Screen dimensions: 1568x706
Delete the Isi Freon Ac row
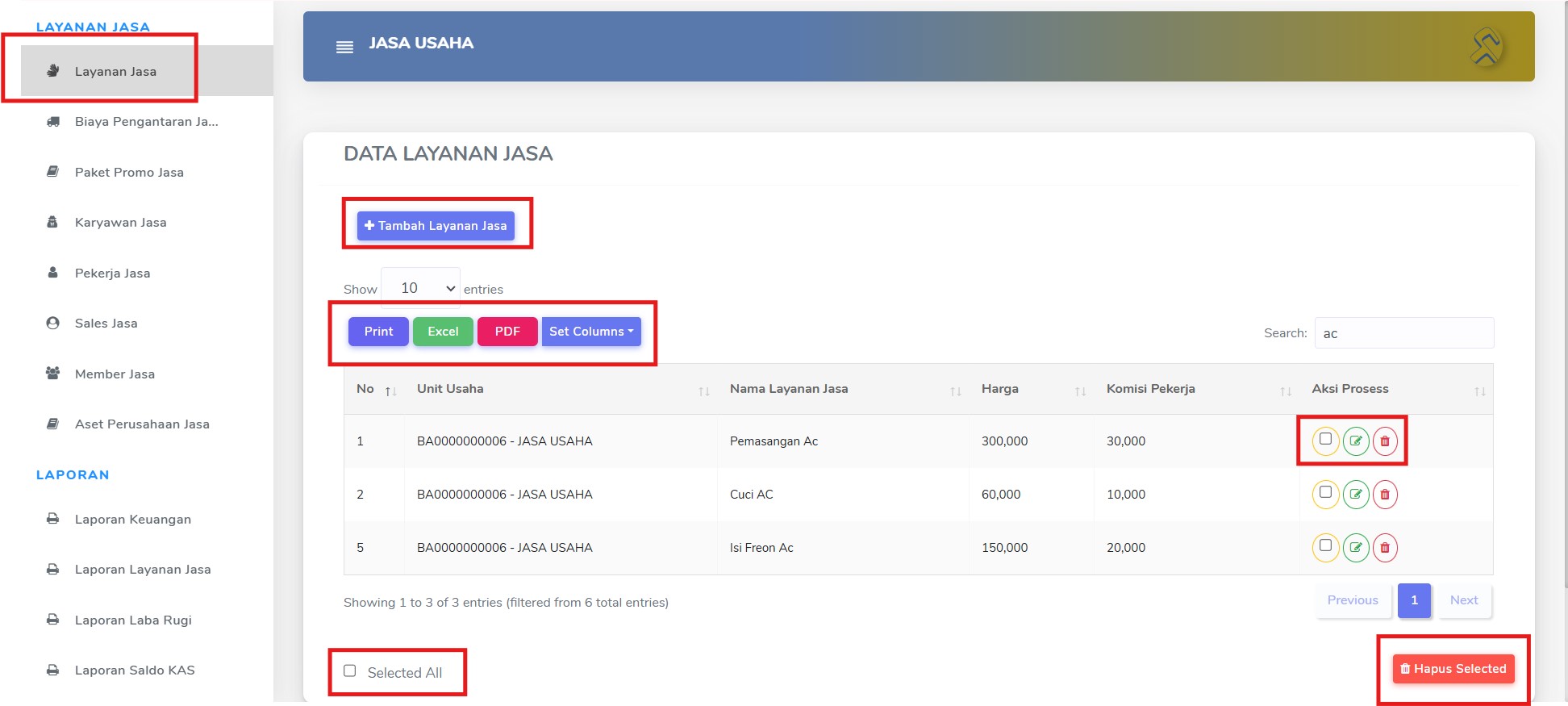[1385, 548]
